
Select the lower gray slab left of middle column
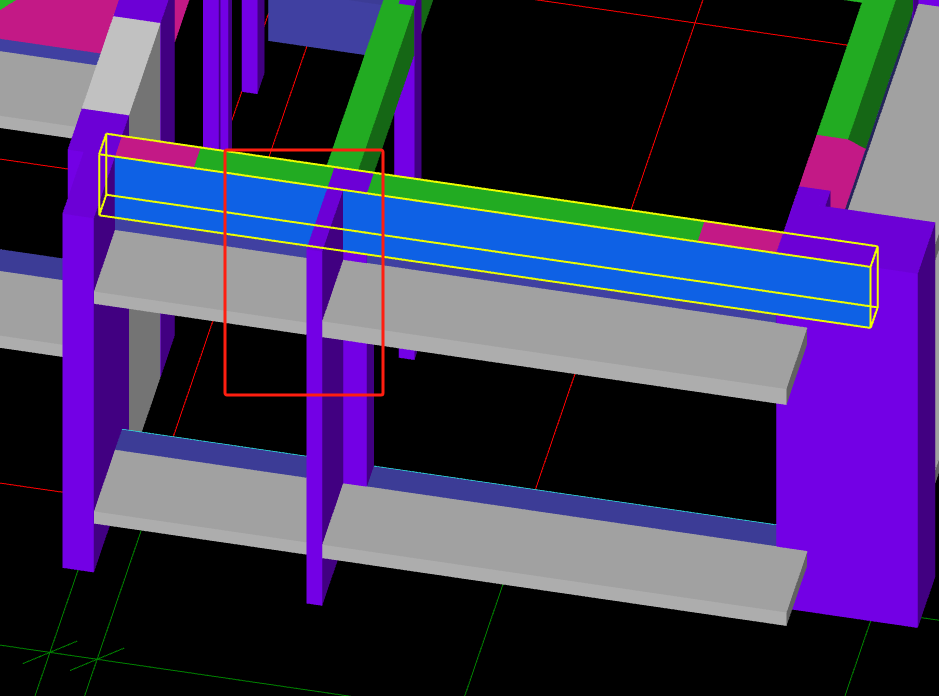[201, 501]
